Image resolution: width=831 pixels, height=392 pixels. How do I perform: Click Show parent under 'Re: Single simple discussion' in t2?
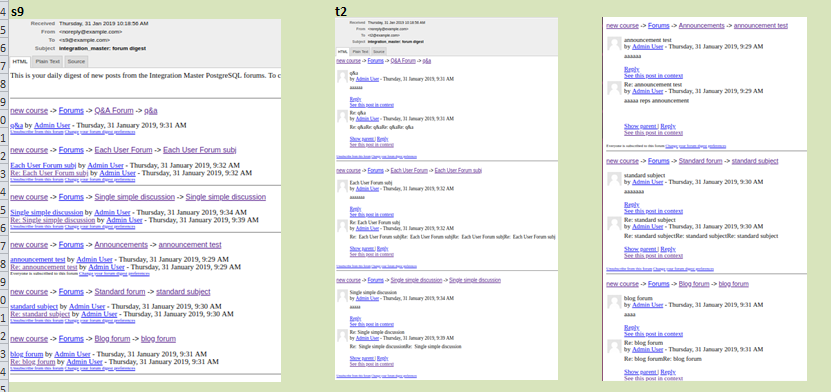[x=362, y=358]
